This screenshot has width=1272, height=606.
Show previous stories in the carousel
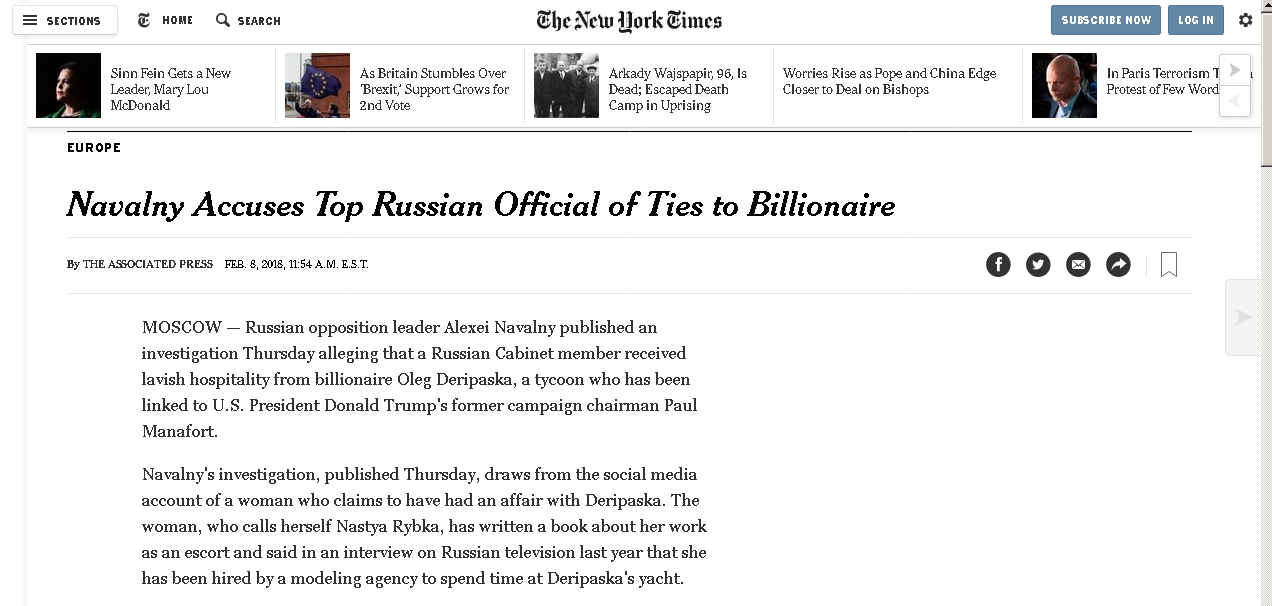click(x=1235, y=101)
